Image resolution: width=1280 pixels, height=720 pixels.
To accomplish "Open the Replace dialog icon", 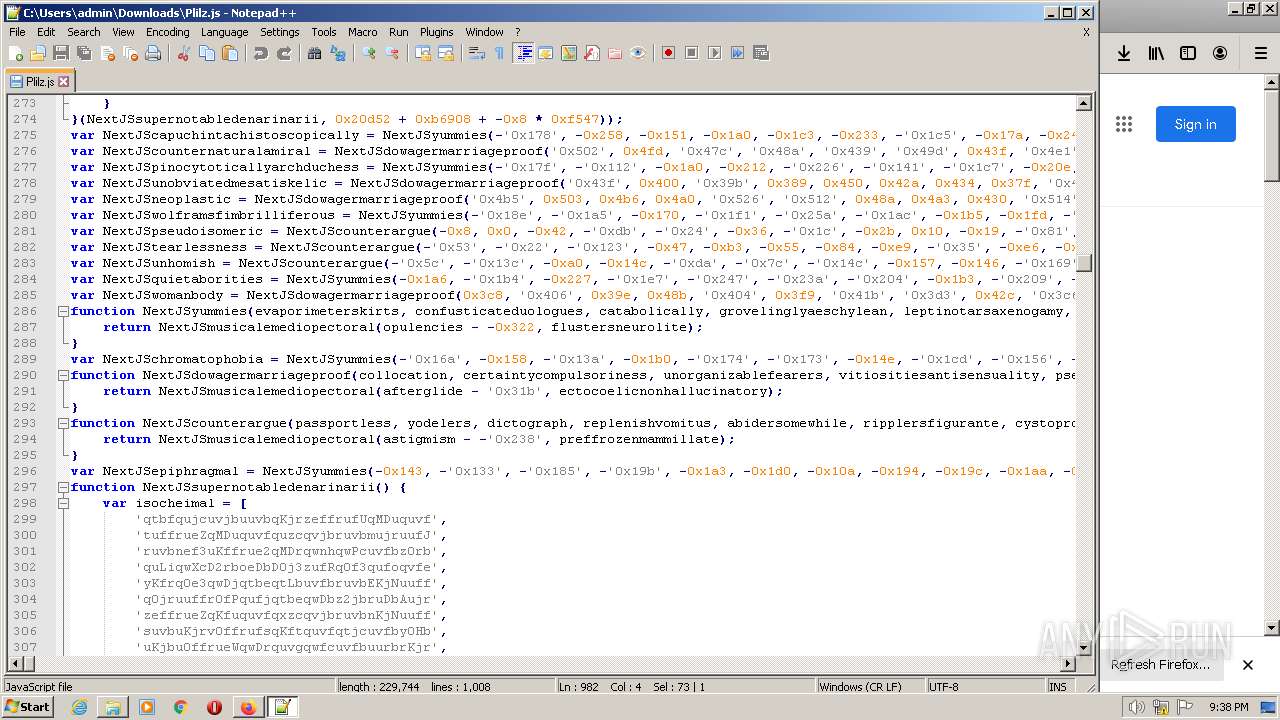I will point(337,53).
